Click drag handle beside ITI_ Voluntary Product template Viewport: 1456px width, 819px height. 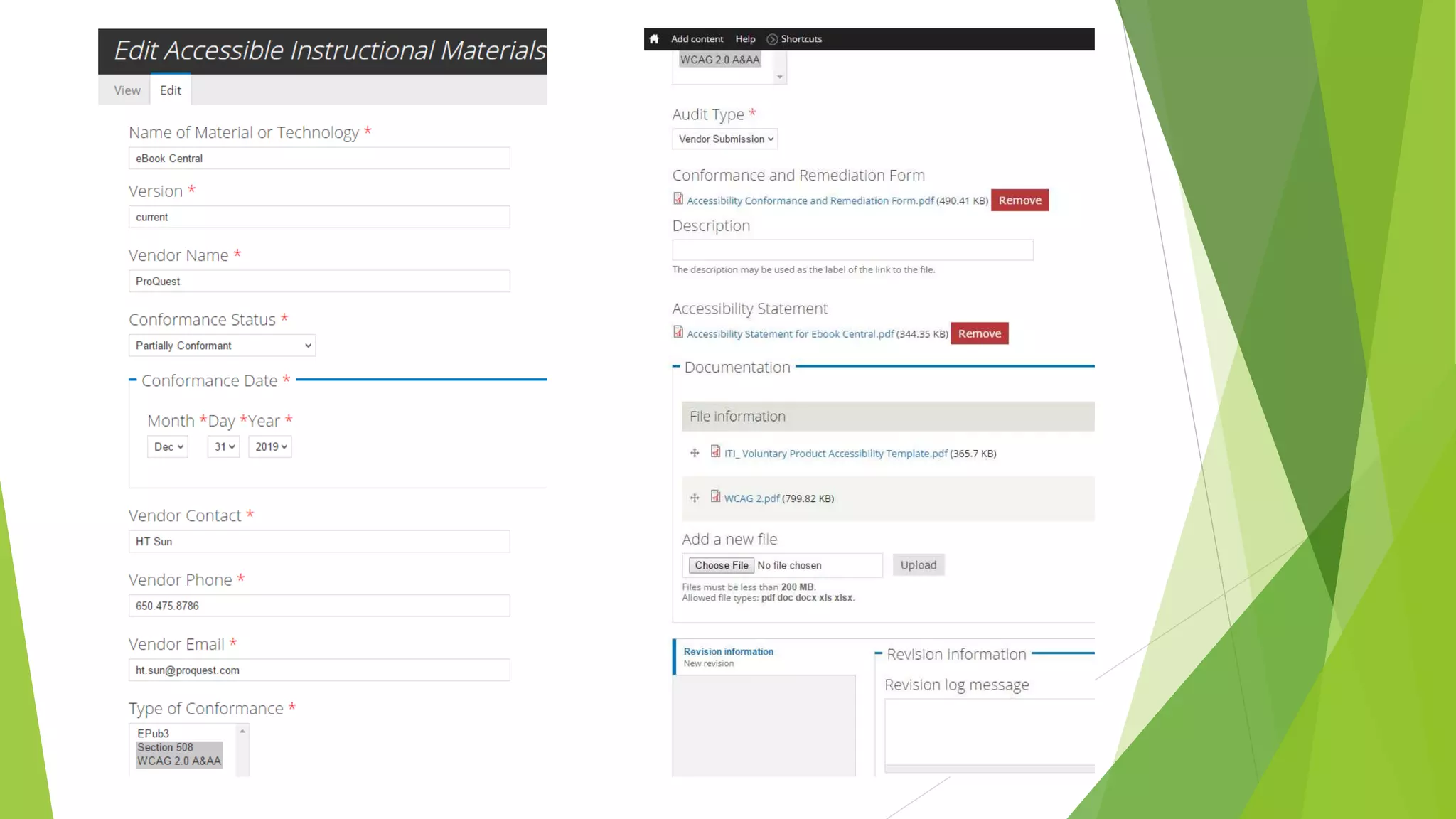(x=695, y=453)
